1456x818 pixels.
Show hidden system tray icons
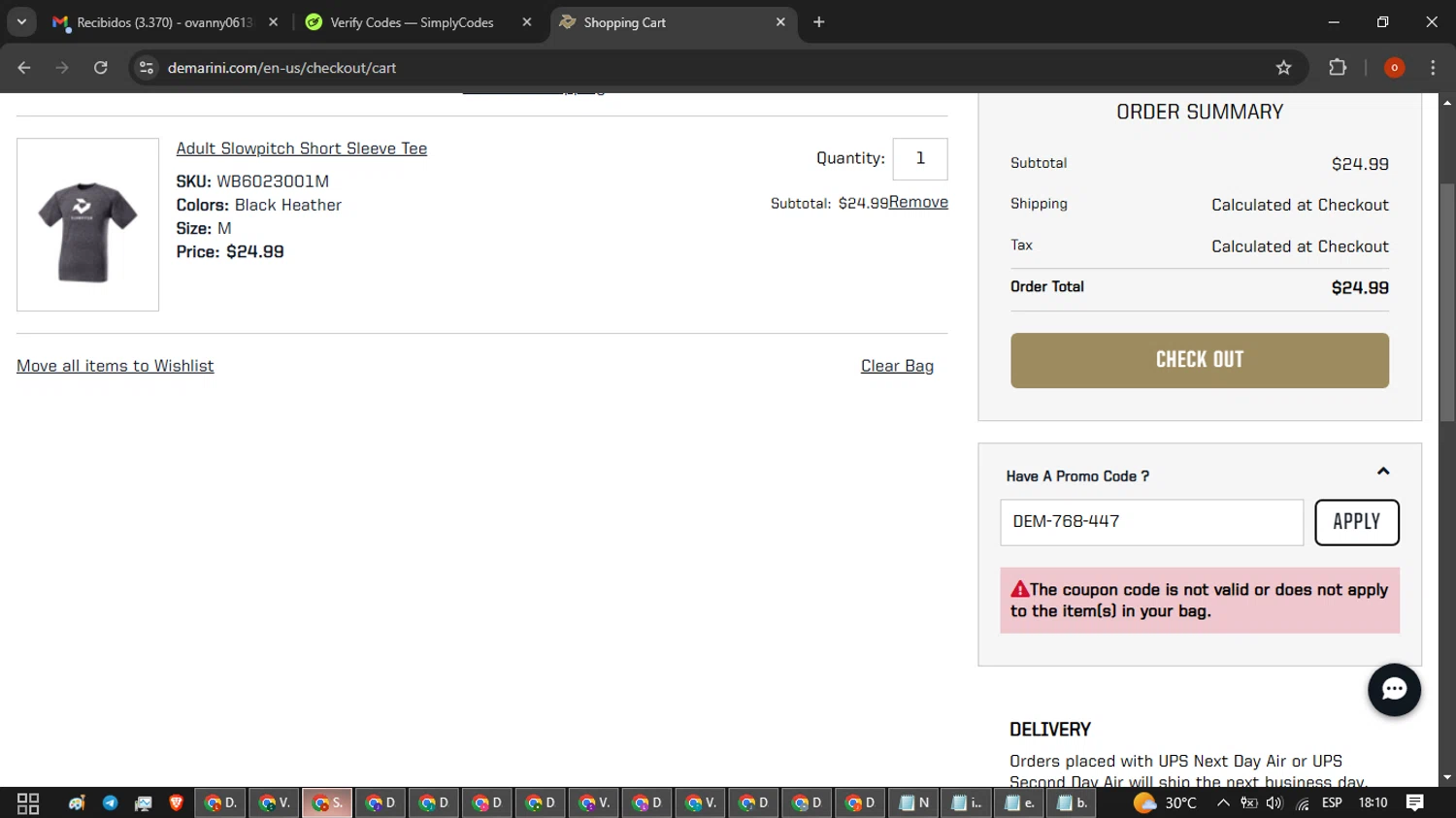pos(1223,803)
